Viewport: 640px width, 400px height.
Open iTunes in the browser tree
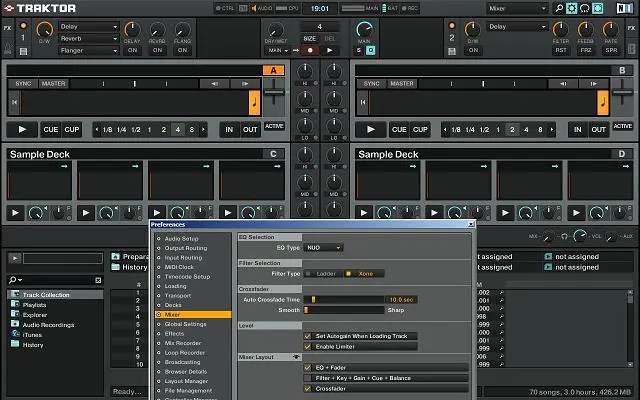pyautogui.click(x=34, y=334)
